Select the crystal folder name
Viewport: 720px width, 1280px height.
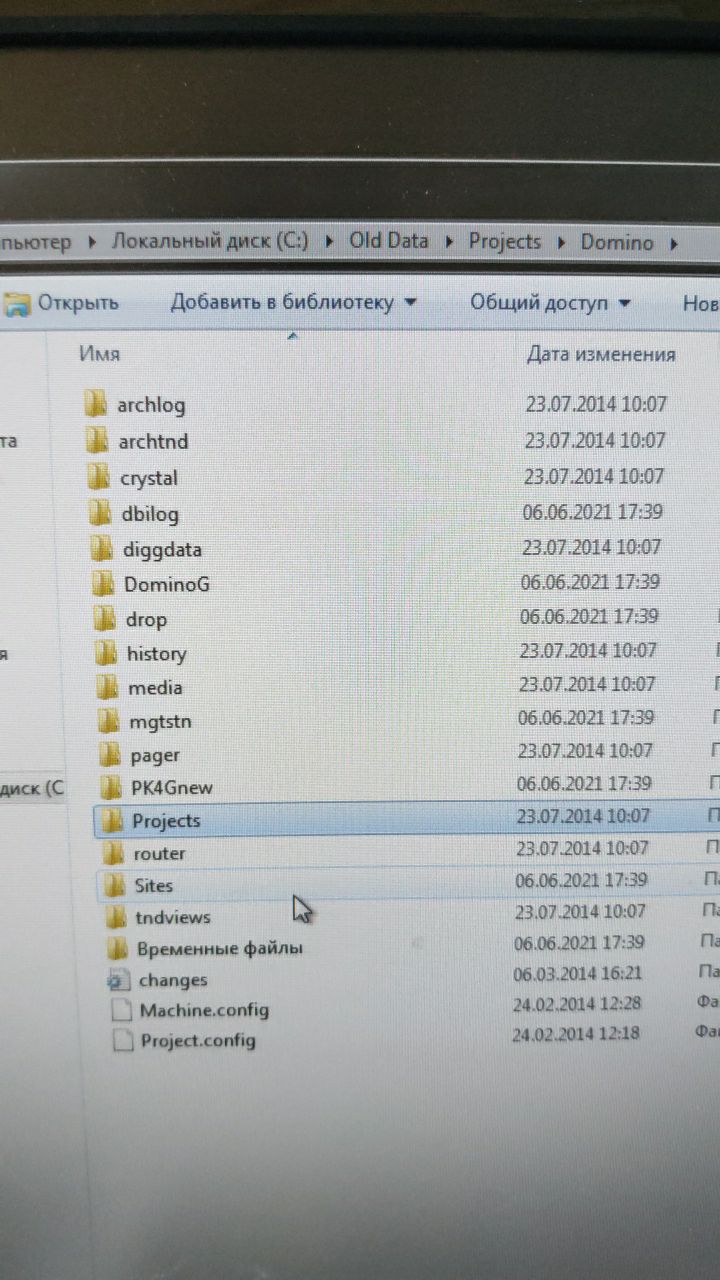click(149, 478)
